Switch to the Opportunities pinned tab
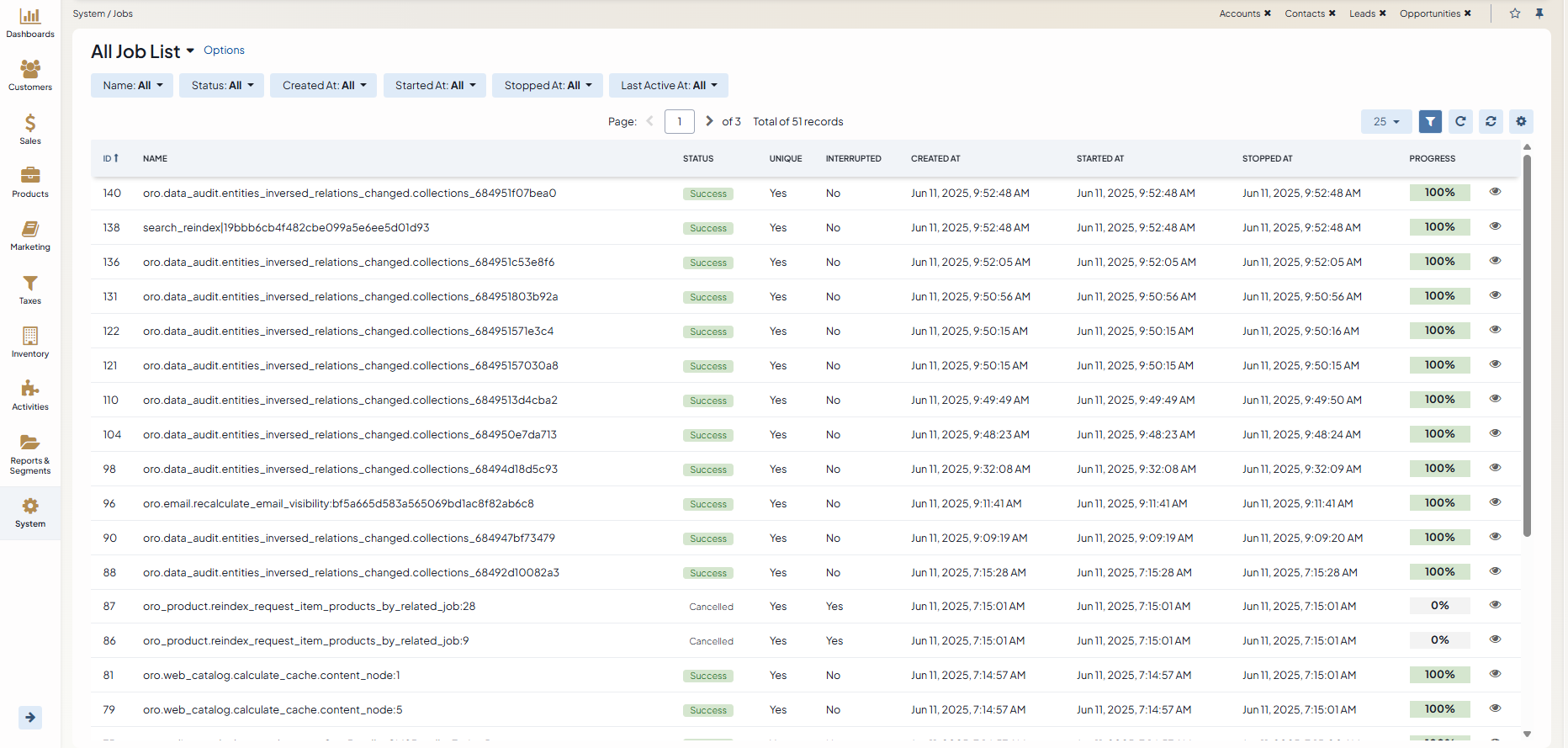The width and height of the screenshot is (1568, 748). coord(1429,13)
